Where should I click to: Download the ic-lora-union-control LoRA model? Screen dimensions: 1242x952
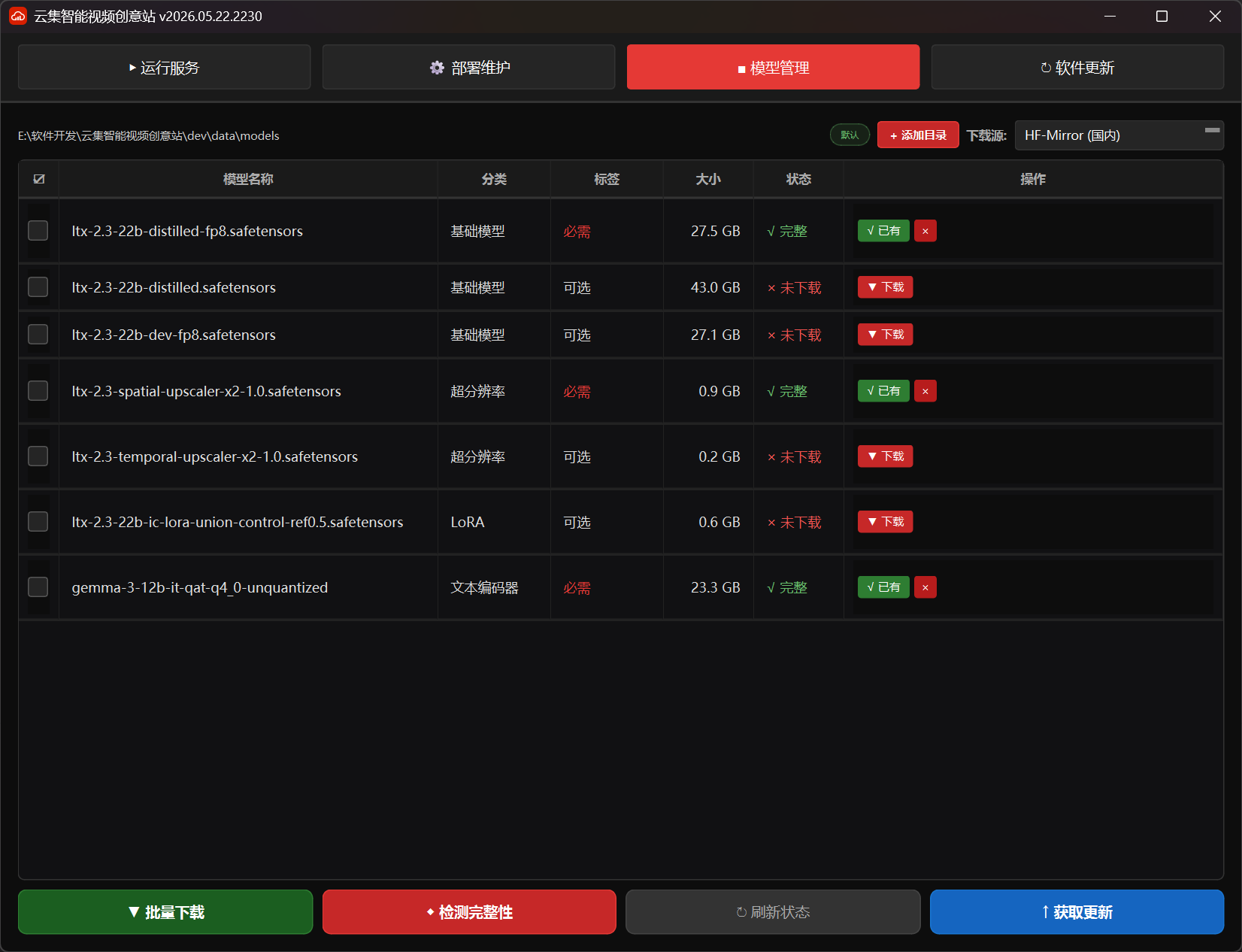(x=885, y=522)
